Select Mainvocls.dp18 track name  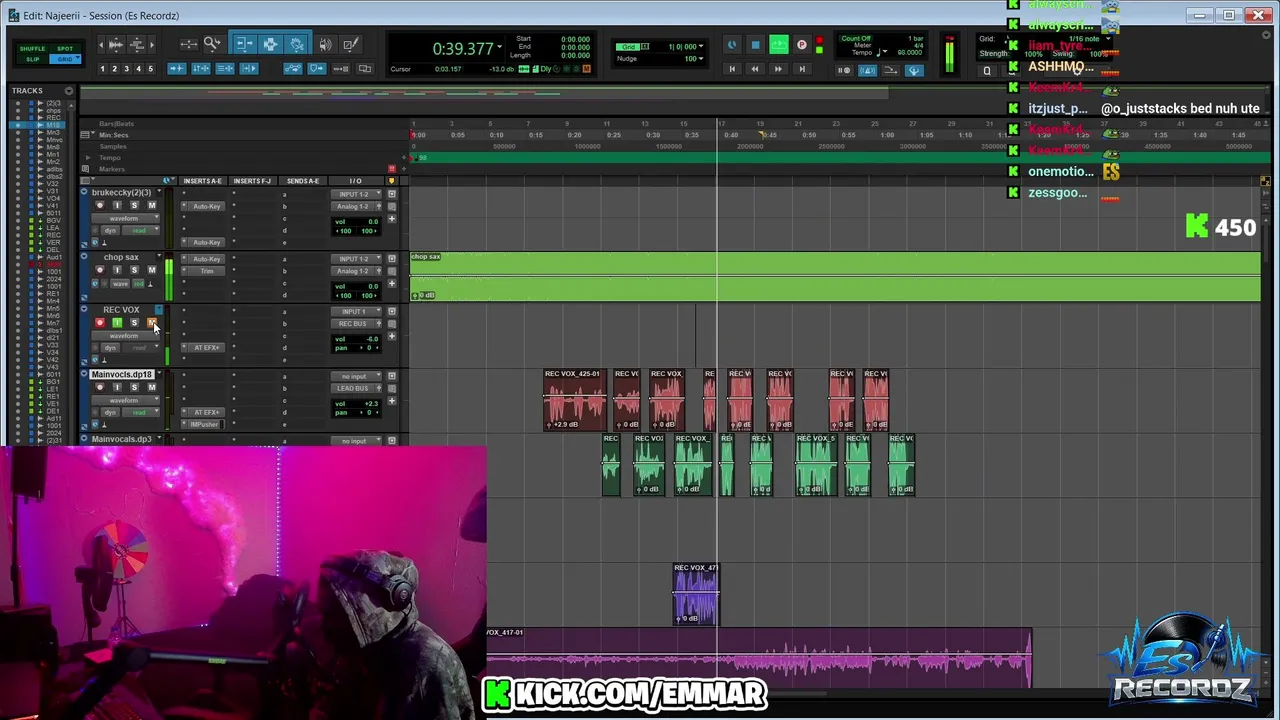122,374
